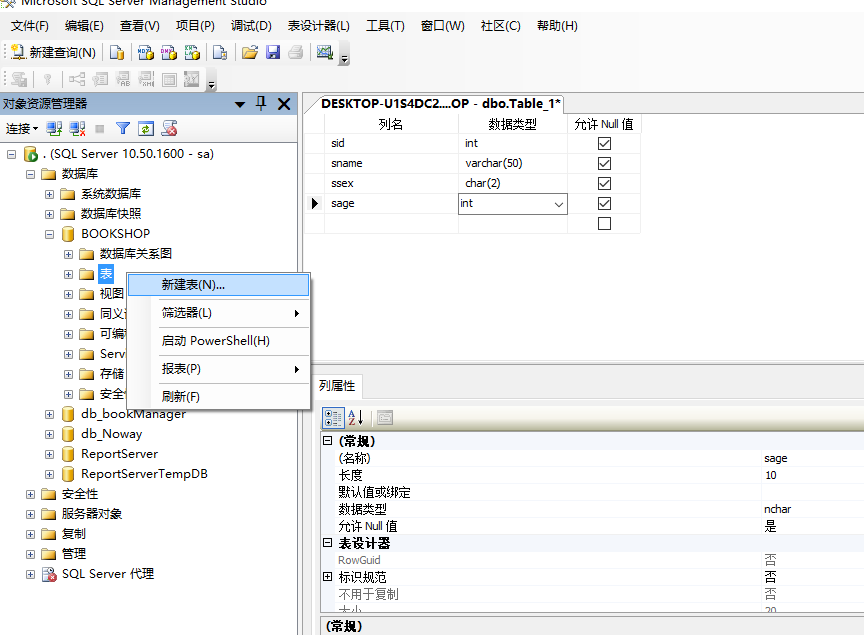The width and height of the screenshot is (864, 635).
Task: Refresh Object Explorer using the refresh icon
Action: [145, 129]
